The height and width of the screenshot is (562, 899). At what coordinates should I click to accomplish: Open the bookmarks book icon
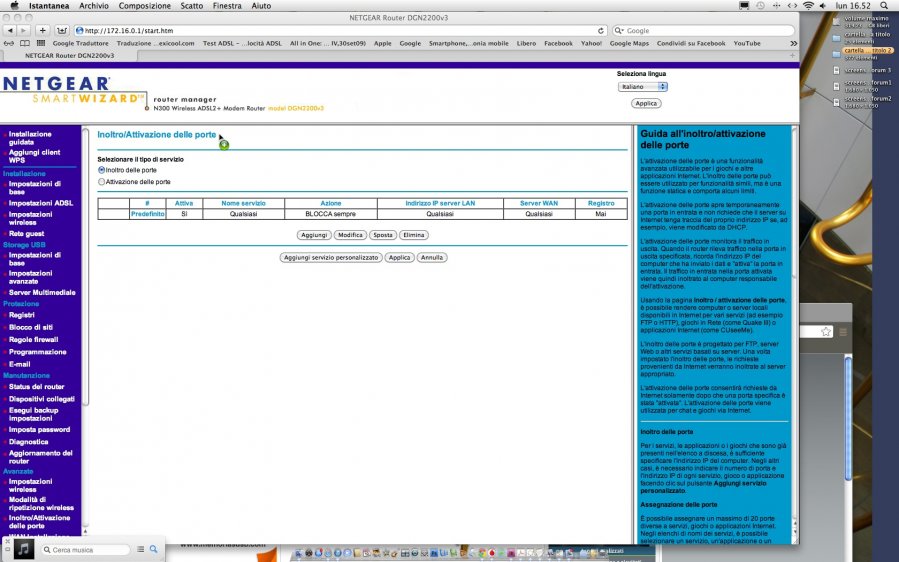pos(25,43)
